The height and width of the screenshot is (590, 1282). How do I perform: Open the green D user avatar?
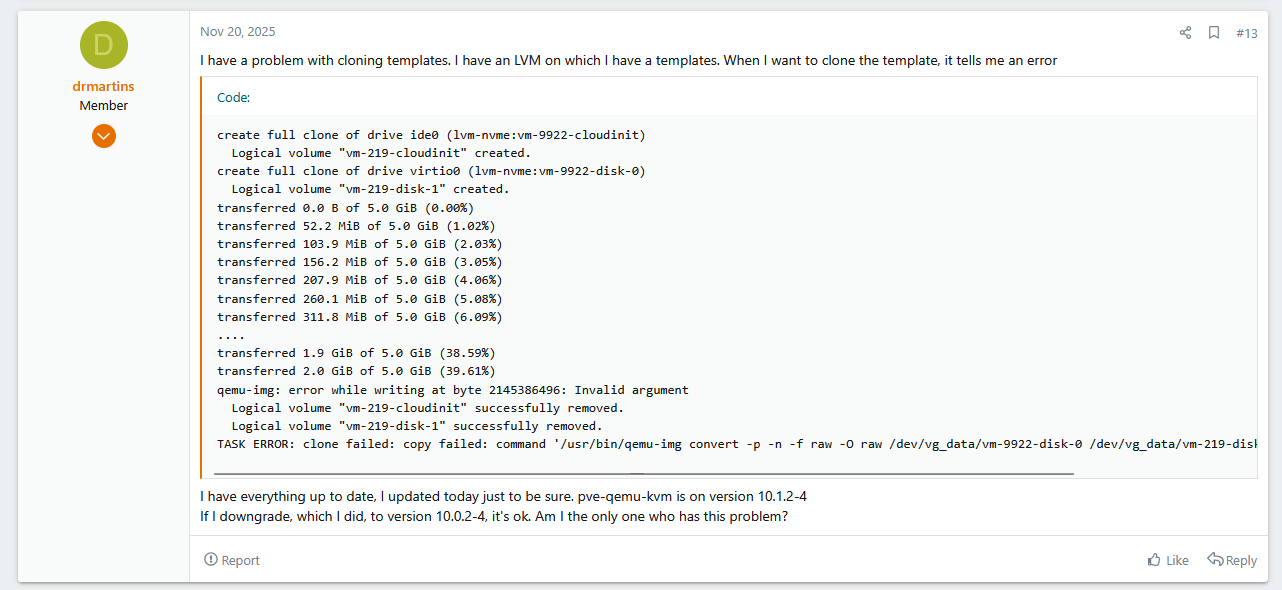[103, 46]
